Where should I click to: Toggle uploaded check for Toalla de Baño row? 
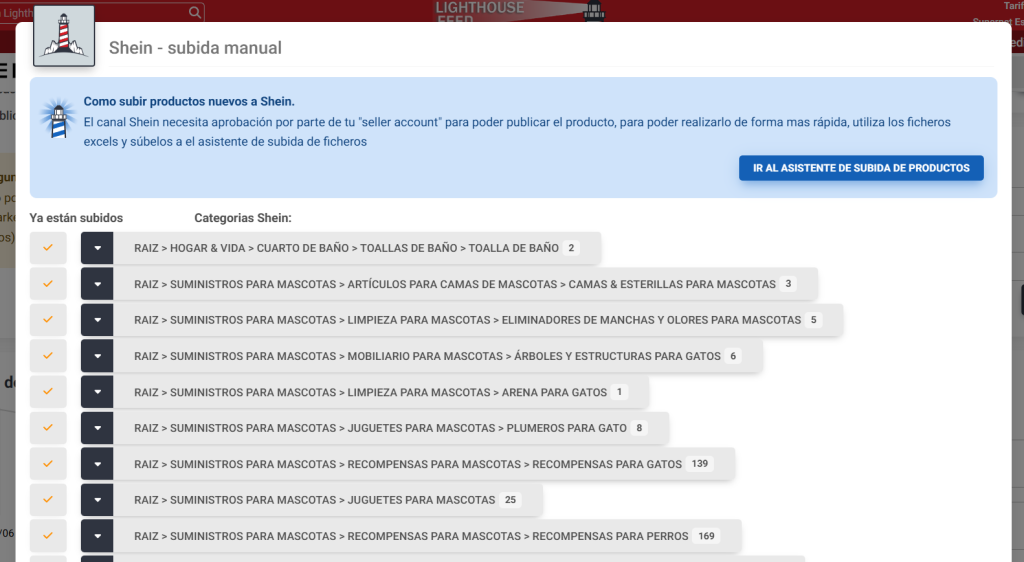click(48, 248)
